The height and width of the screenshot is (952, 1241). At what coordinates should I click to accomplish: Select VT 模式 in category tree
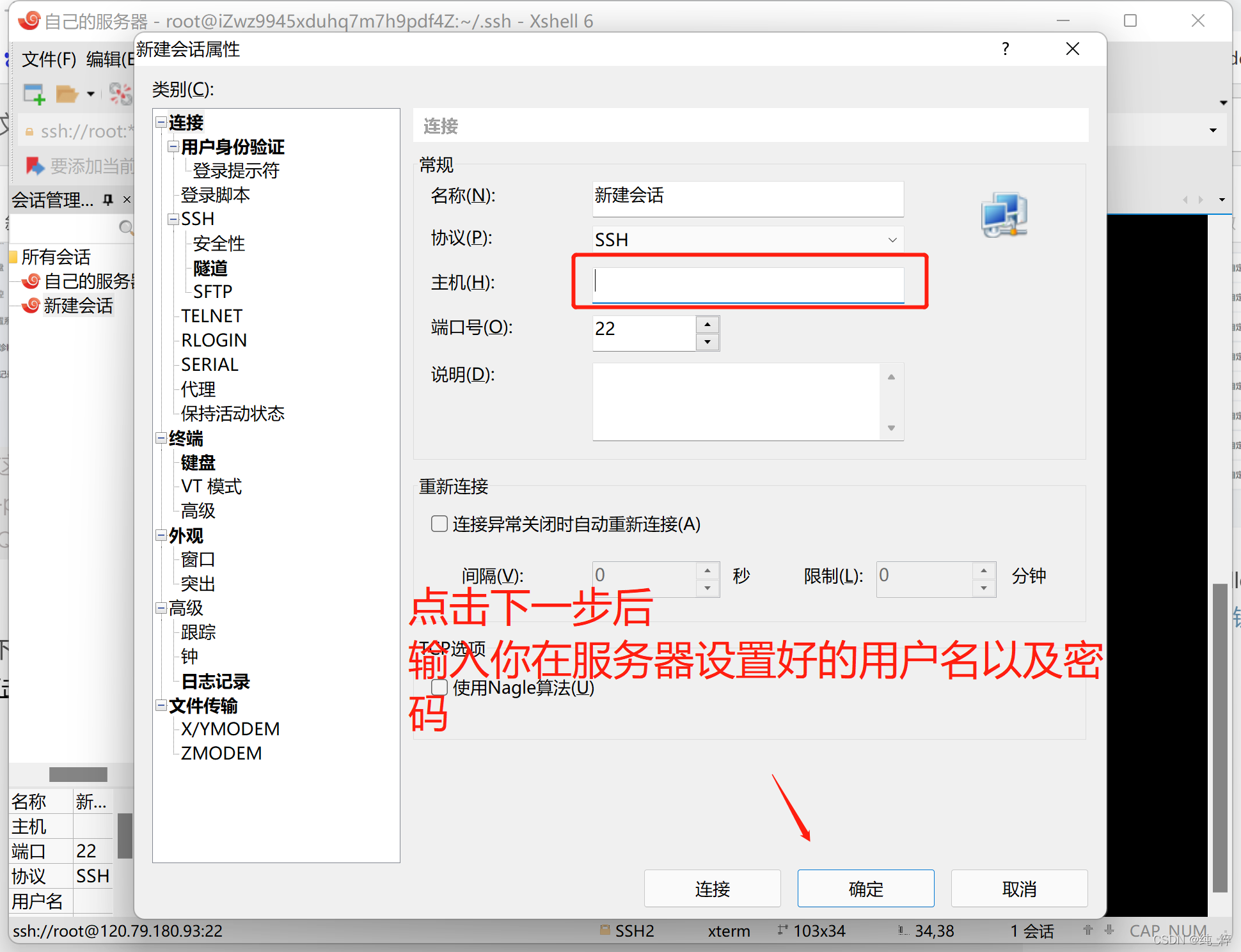(x=212, y=487)
